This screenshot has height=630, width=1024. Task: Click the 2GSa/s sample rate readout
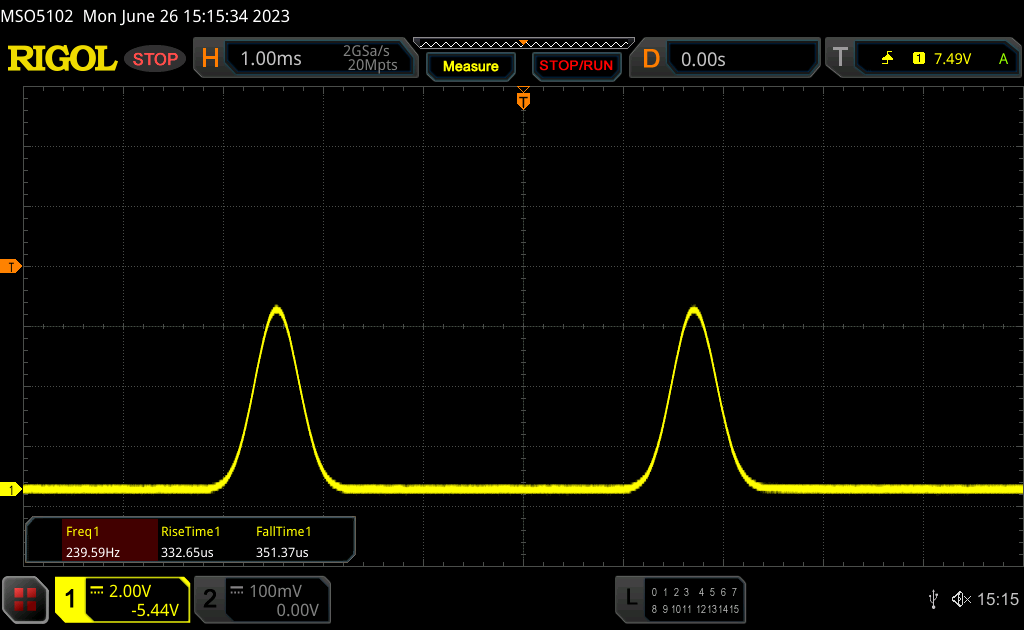point(366,51)
